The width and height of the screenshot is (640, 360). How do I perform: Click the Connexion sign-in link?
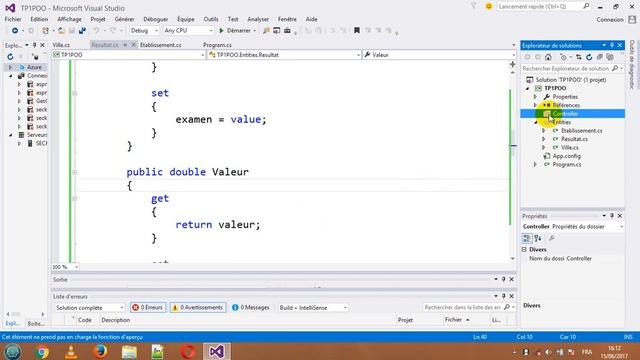[x=610, y=20]
